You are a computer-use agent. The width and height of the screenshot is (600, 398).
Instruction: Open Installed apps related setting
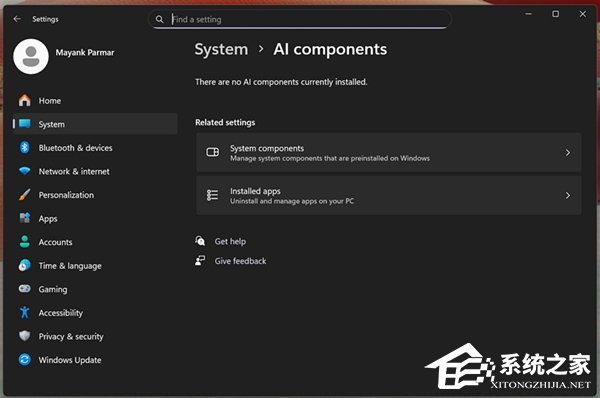(x=389, y=195)
